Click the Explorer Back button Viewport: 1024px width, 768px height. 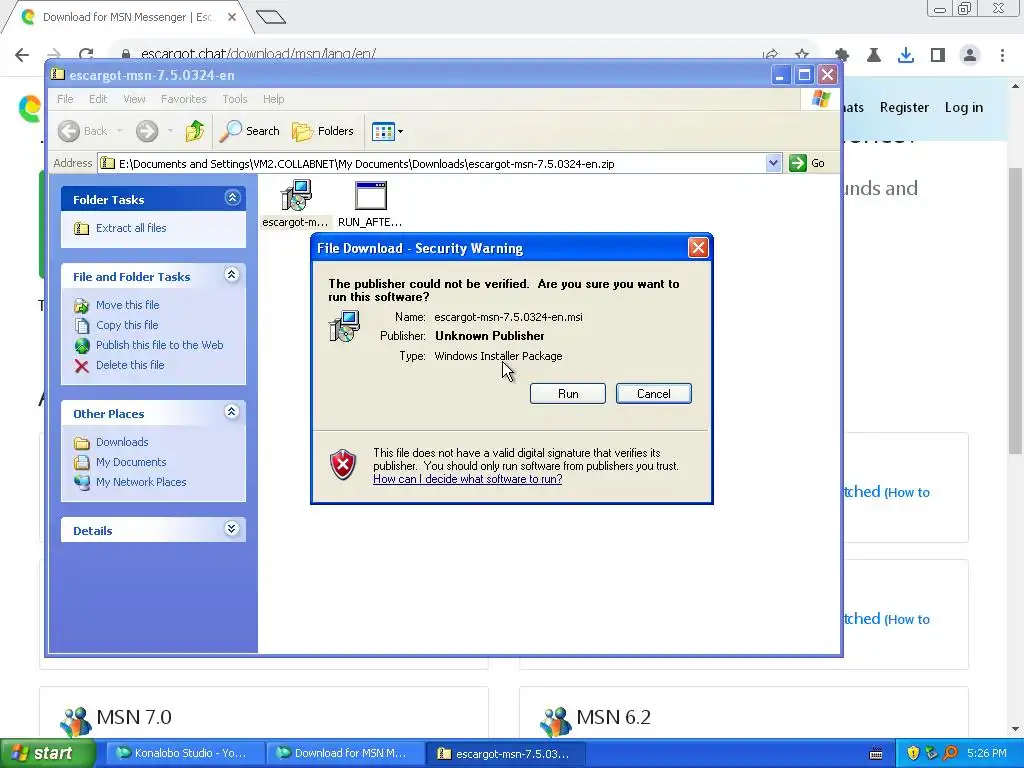(x=82, y=131)
